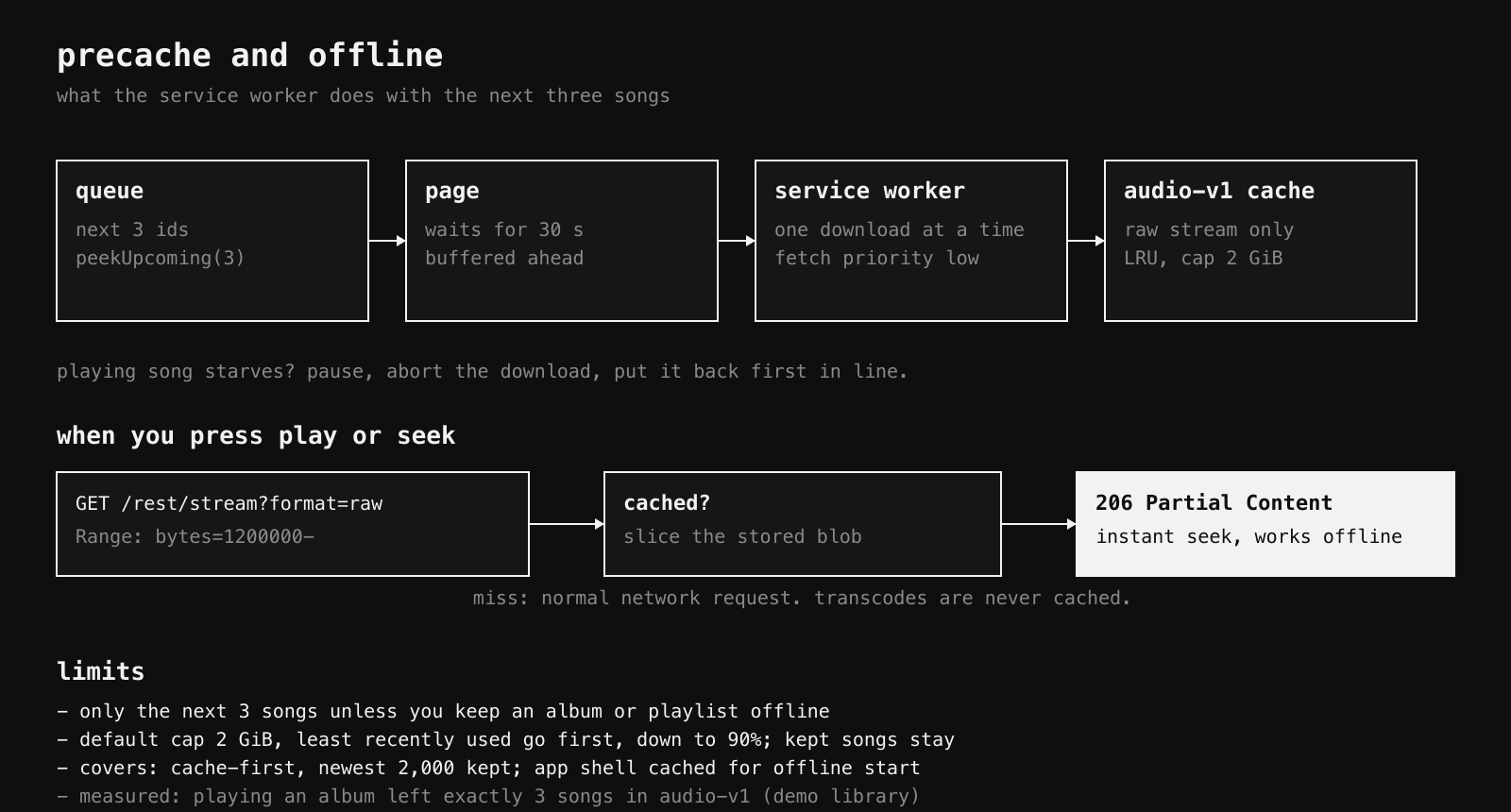Select the "waits for 30 s" text
The width and height of the screenshot is (1511, 812).
[x=504, y=229]
